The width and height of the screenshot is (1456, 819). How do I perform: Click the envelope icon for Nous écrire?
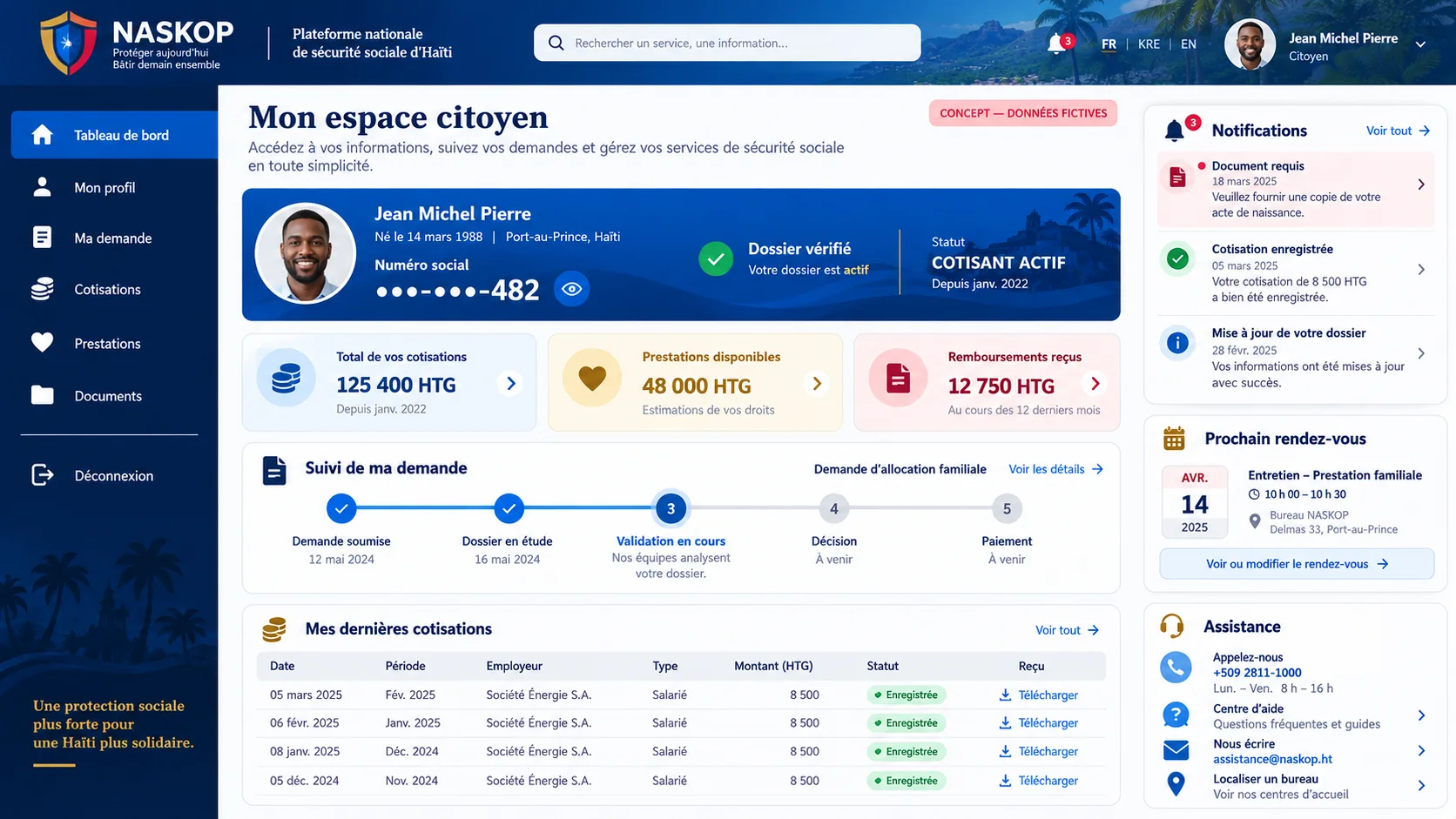1176,750
